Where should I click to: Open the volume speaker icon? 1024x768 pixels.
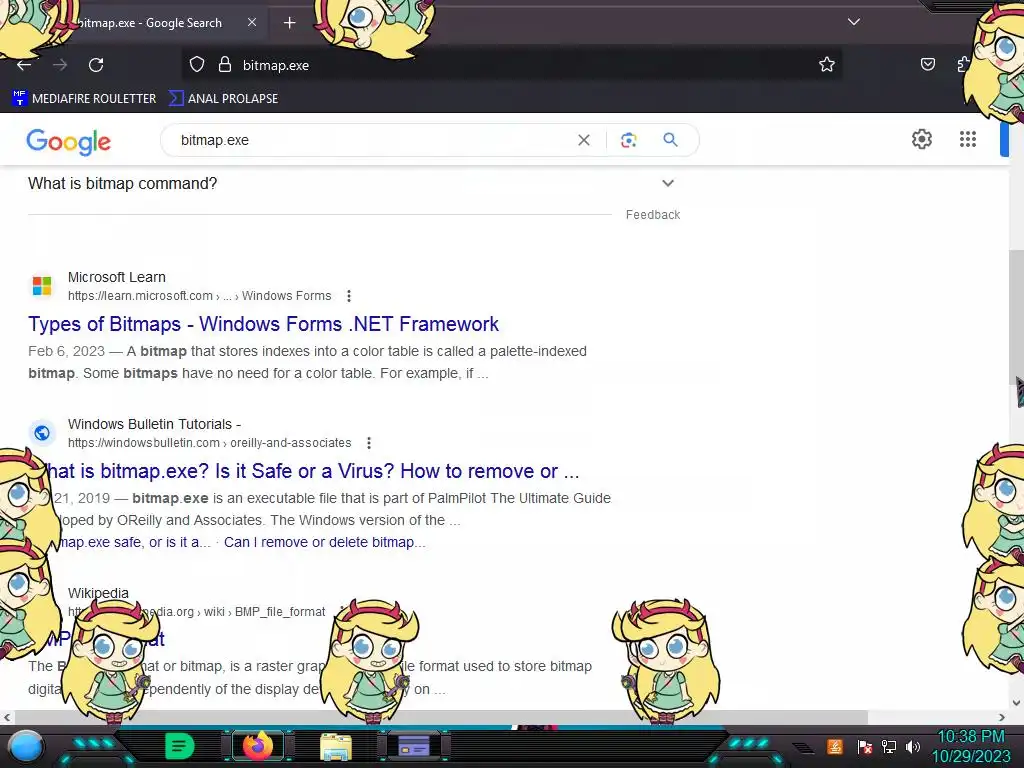(x=913, y=746)
